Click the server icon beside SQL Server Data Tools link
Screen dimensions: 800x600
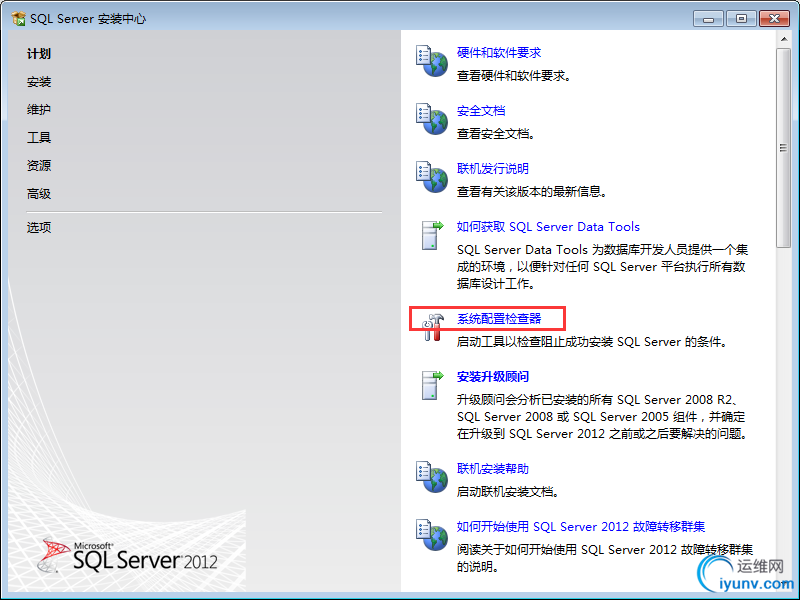[x=432, y=235]
